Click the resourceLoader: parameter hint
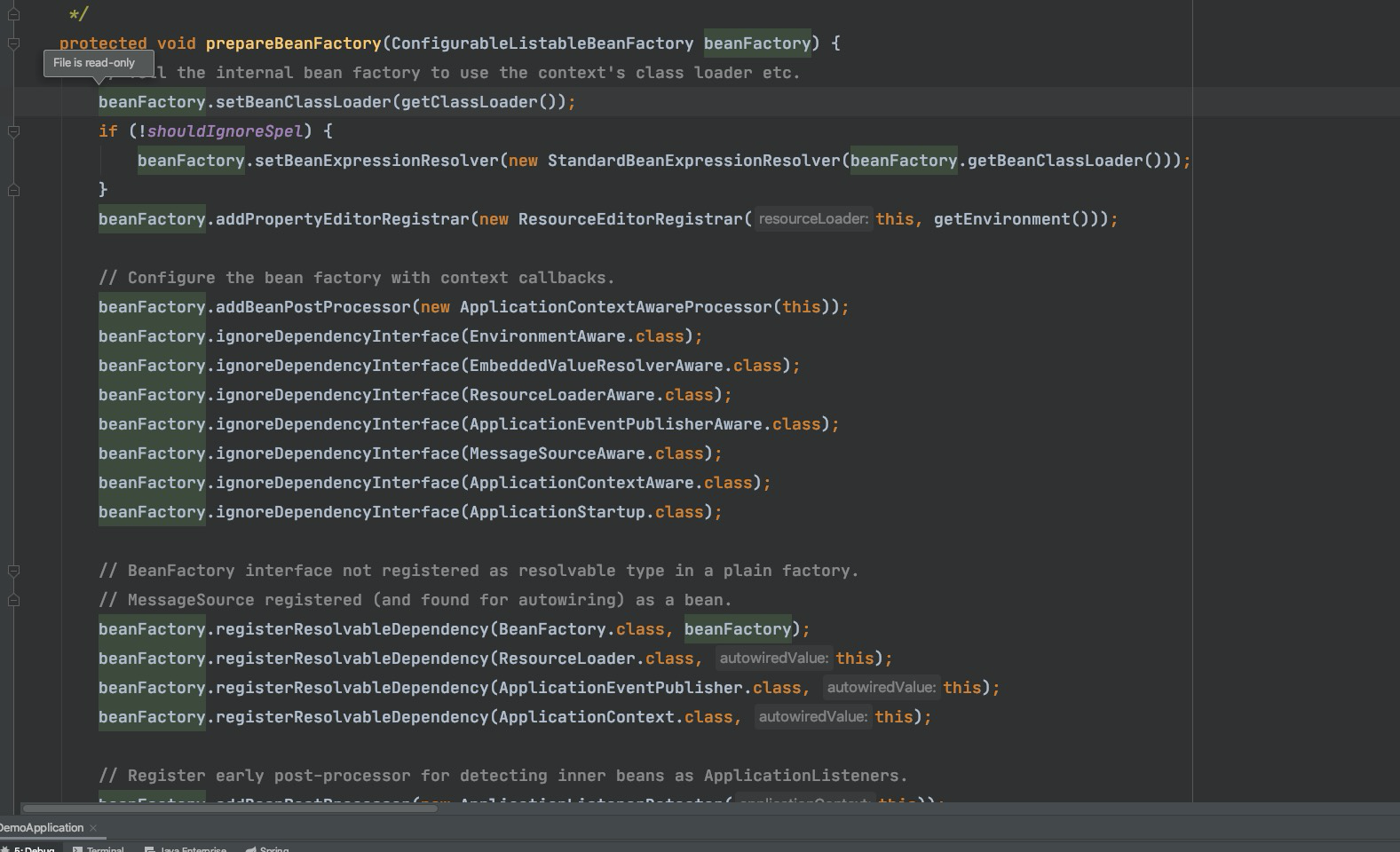The height and width of the screenshot is (852, 1400). click(x=813, y=219)
